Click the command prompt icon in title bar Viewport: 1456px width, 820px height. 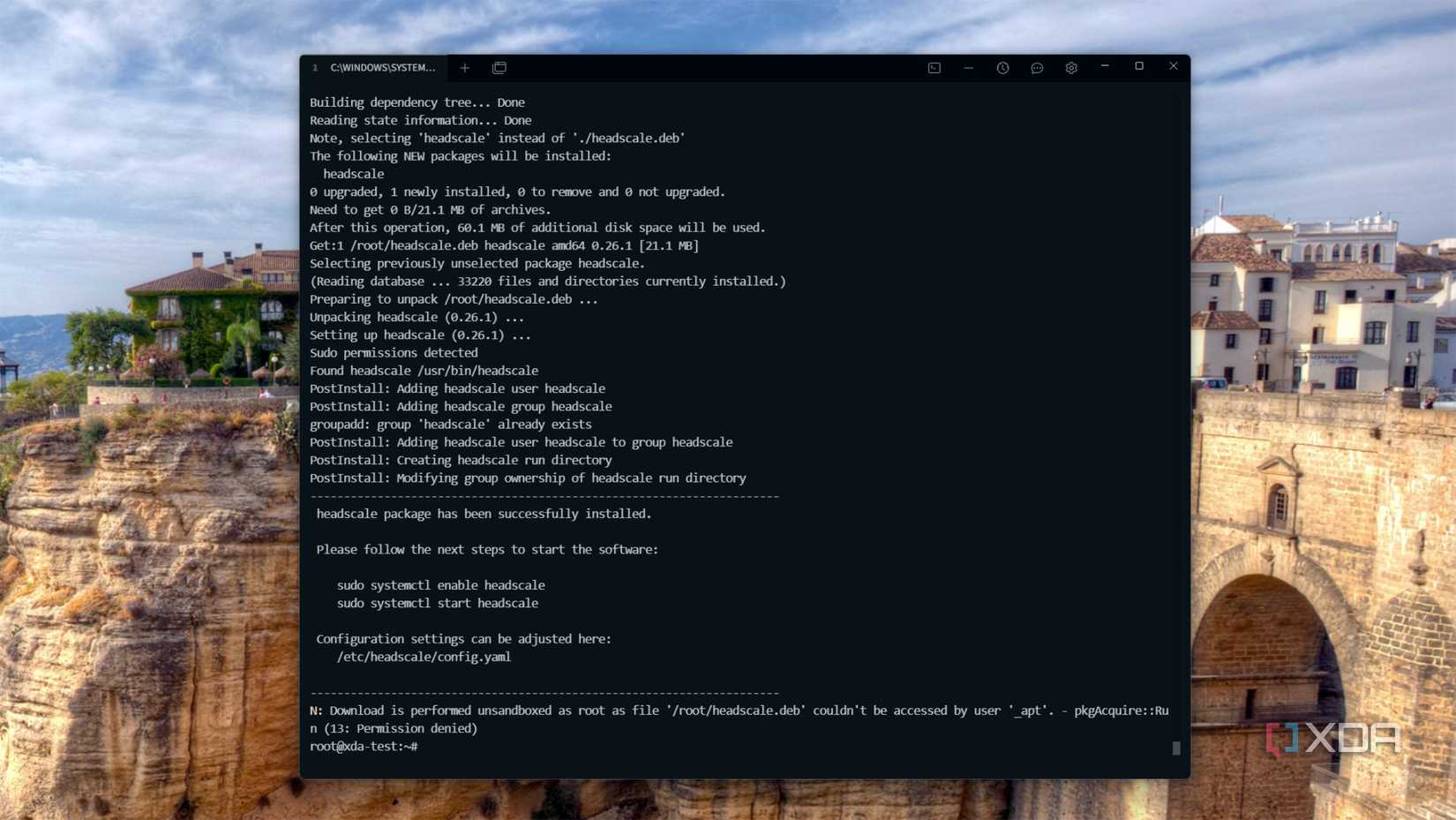934,68
